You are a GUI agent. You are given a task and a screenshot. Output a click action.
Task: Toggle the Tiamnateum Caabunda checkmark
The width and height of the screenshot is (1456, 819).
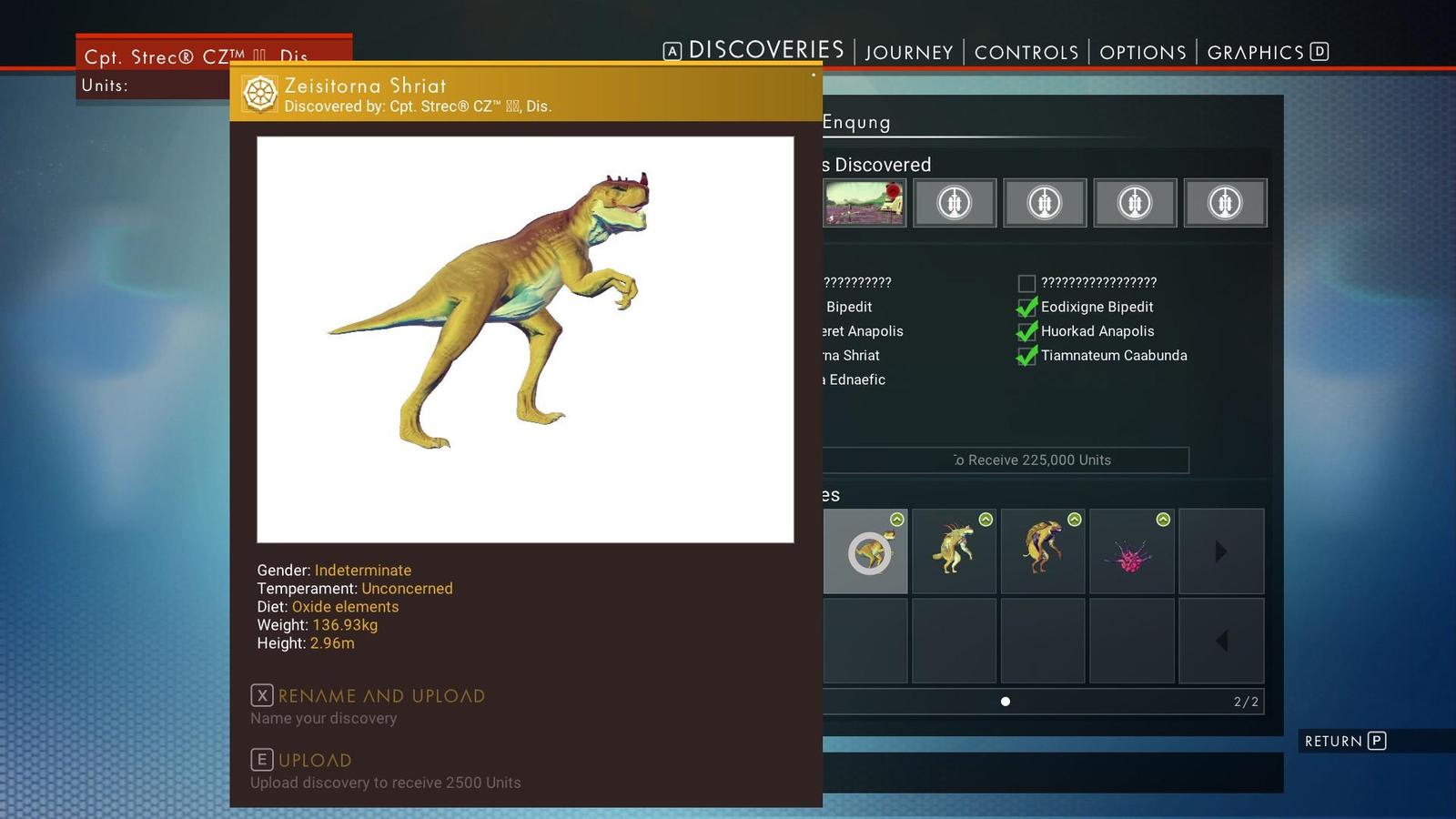point(1026,356)
